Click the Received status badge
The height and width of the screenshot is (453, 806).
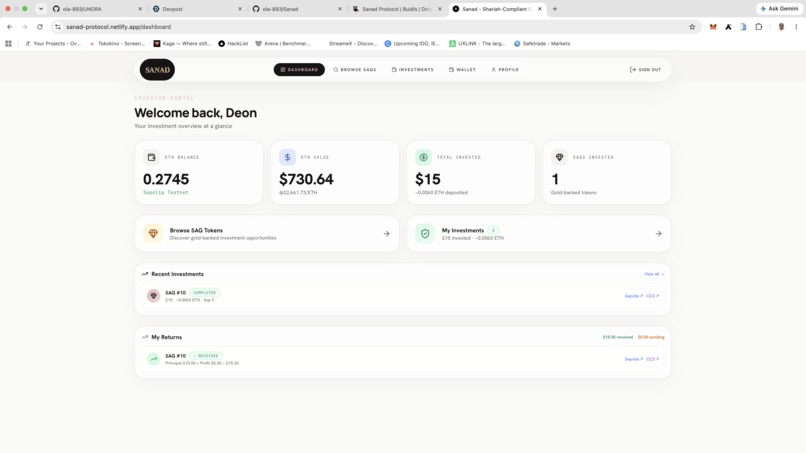pos(206,356)
